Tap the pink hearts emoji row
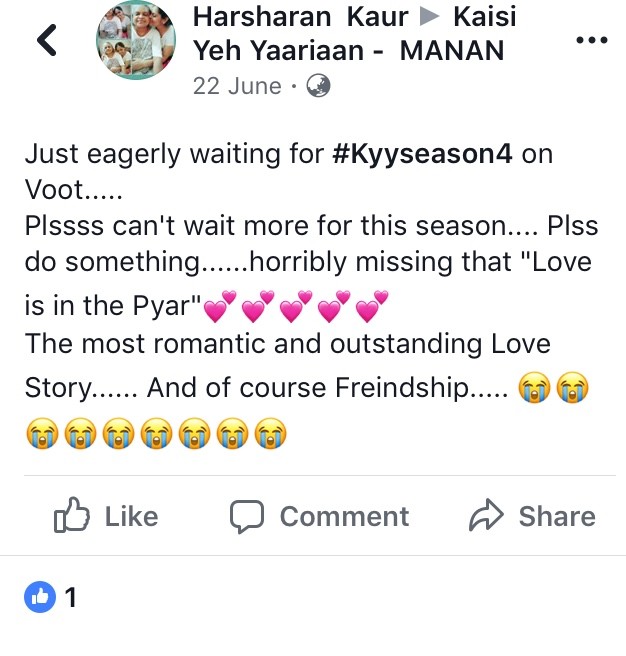This screenshot has height=656, width=626. [296, 306]
